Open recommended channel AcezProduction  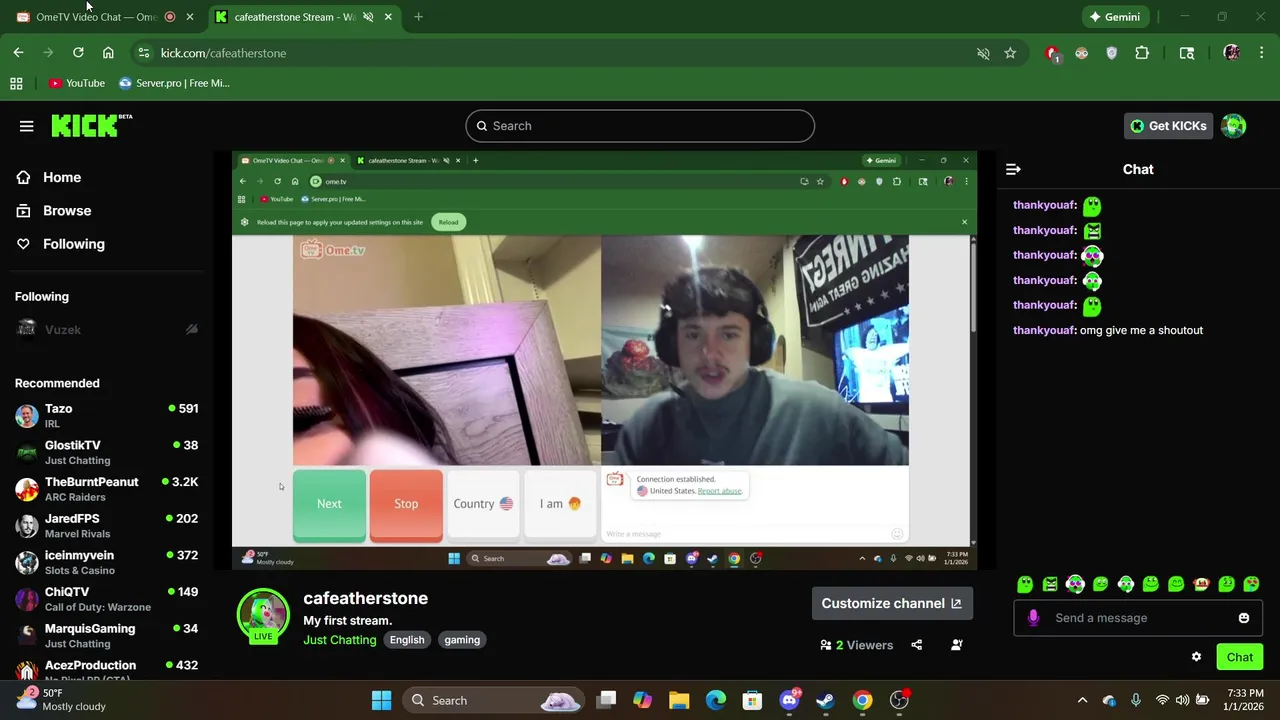pos(107,669)
